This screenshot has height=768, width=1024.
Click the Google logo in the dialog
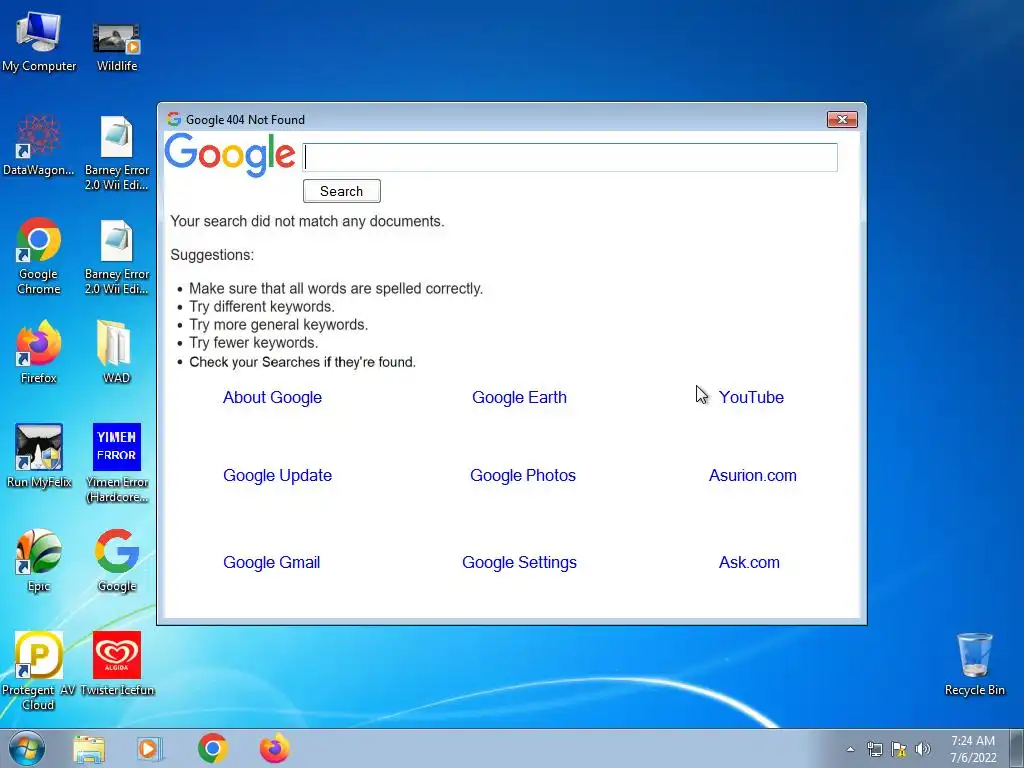[229, 155]
